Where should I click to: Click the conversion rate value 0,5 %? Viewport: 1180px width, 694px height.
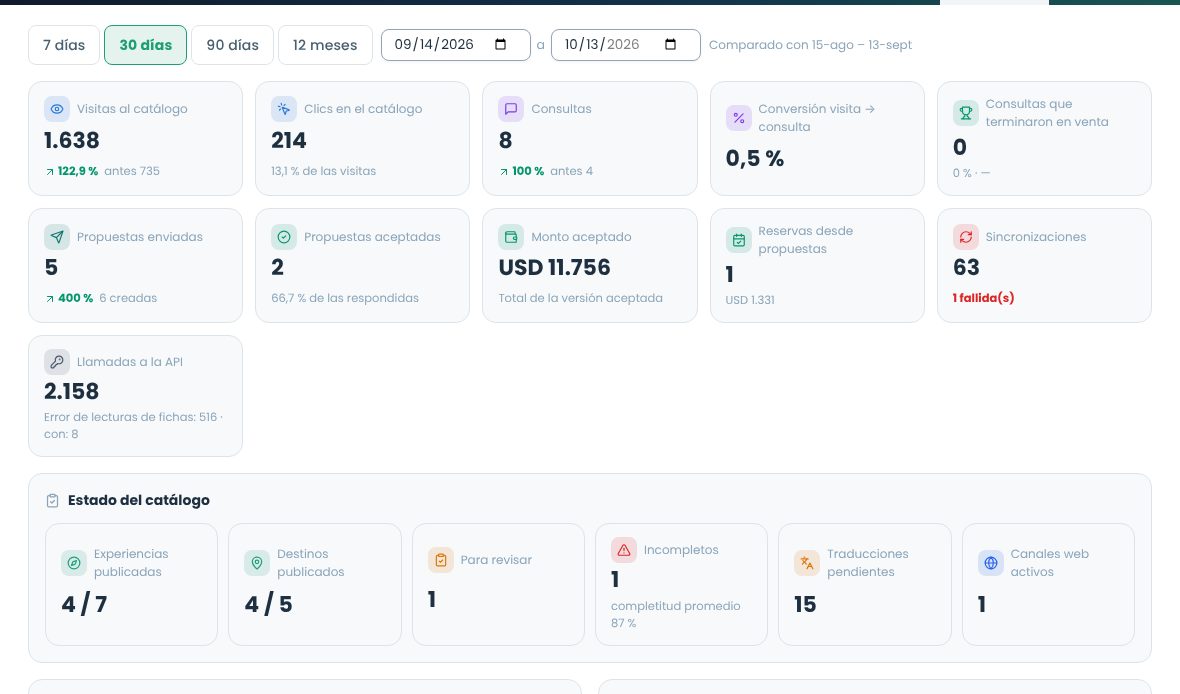pyautogui.click(x=755, y=159)
